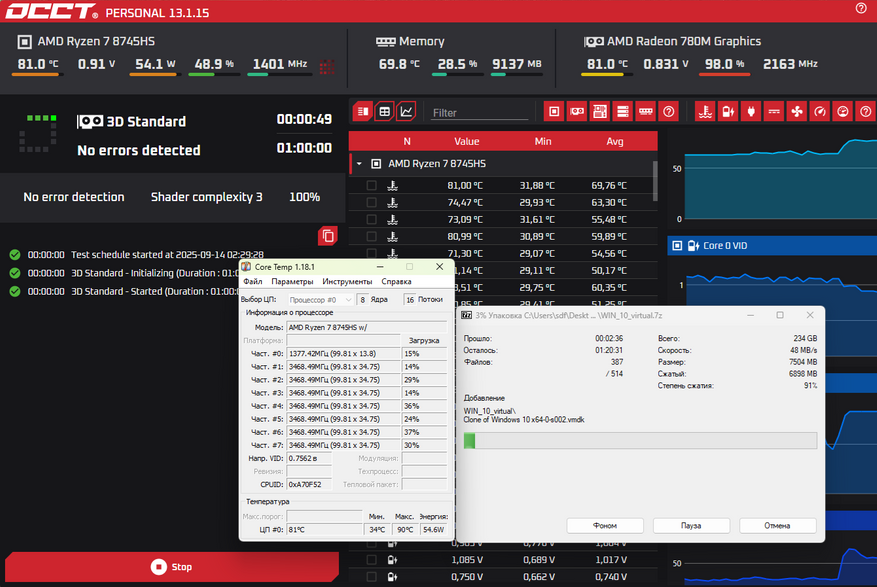Sort by the Avg column header
The width and height of the screenshot is (877, 587).
tap(615, 141)
